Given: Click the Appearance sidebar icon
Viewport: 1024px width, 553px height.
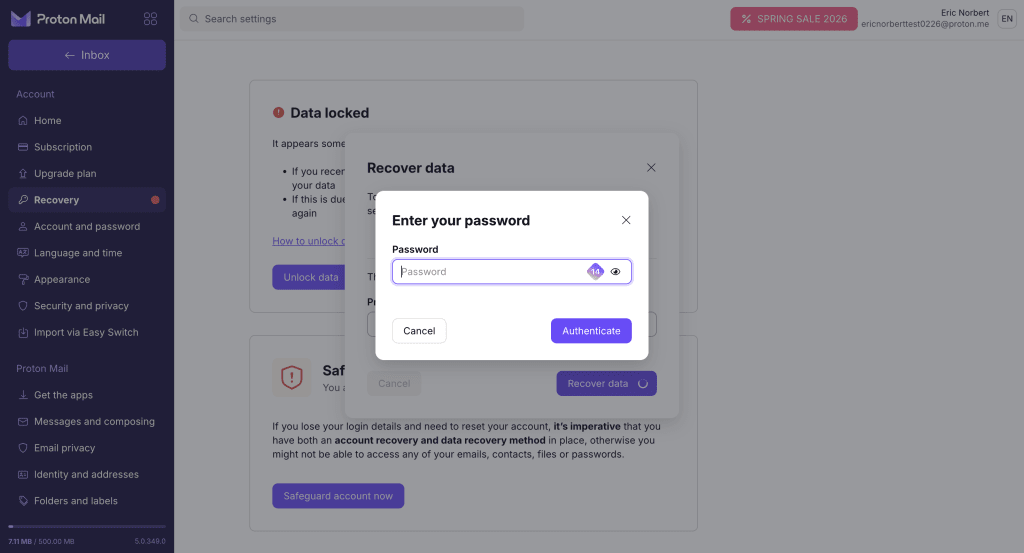Looking at the screenshot, I should 24,280.
